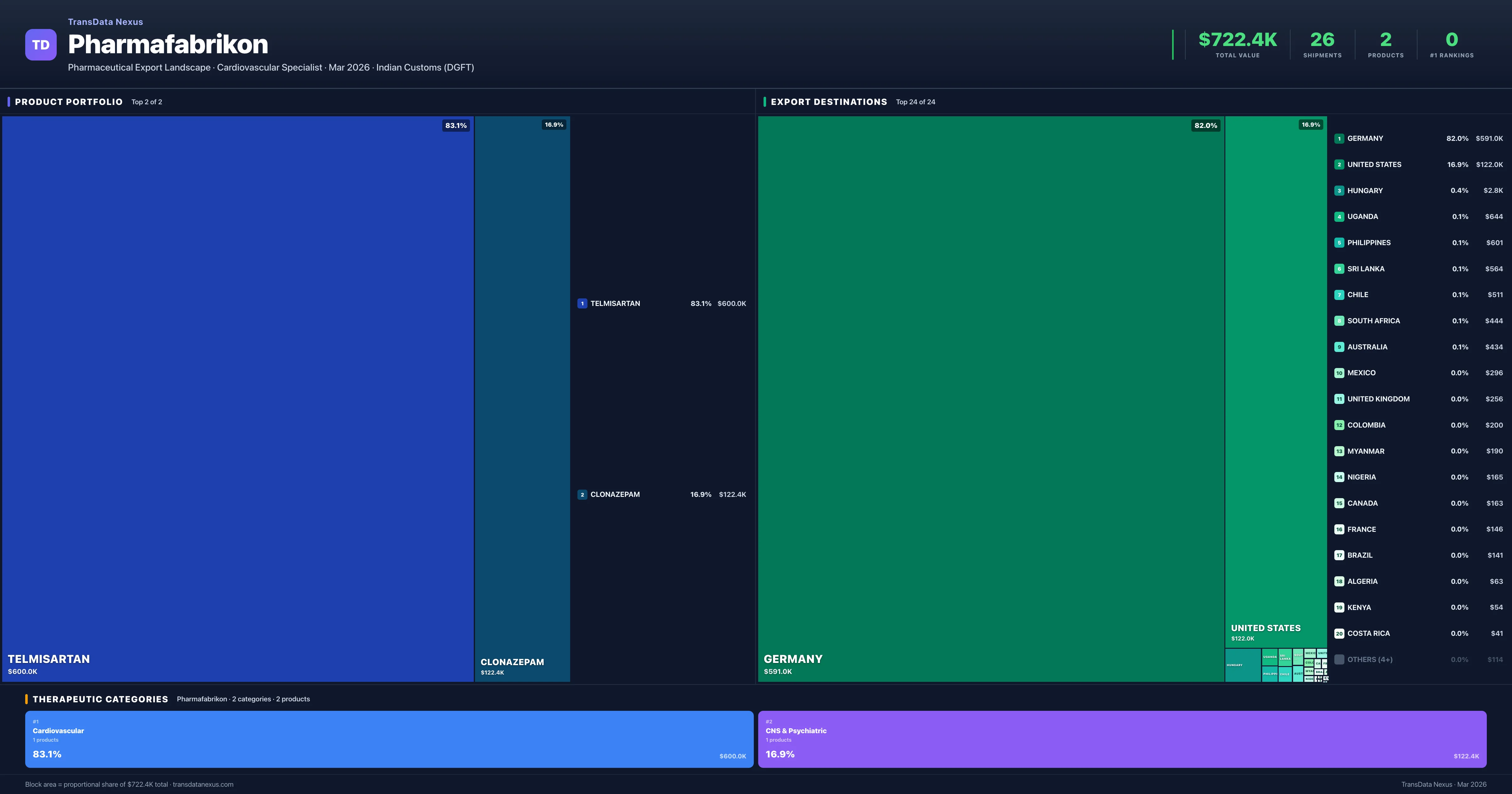
Task: Click the Mexico rank 10 badge
Action: coord(1339,373)
